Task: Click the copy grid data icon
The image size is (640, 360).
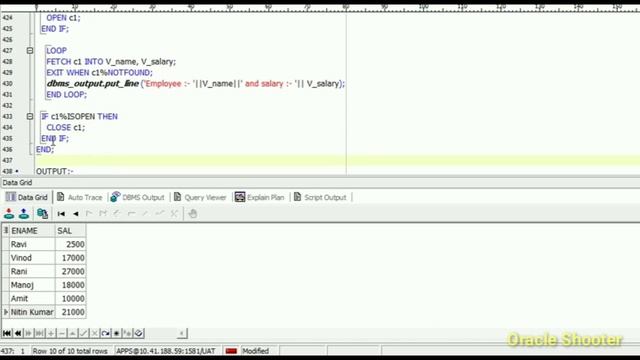Action: click(42, 213)
